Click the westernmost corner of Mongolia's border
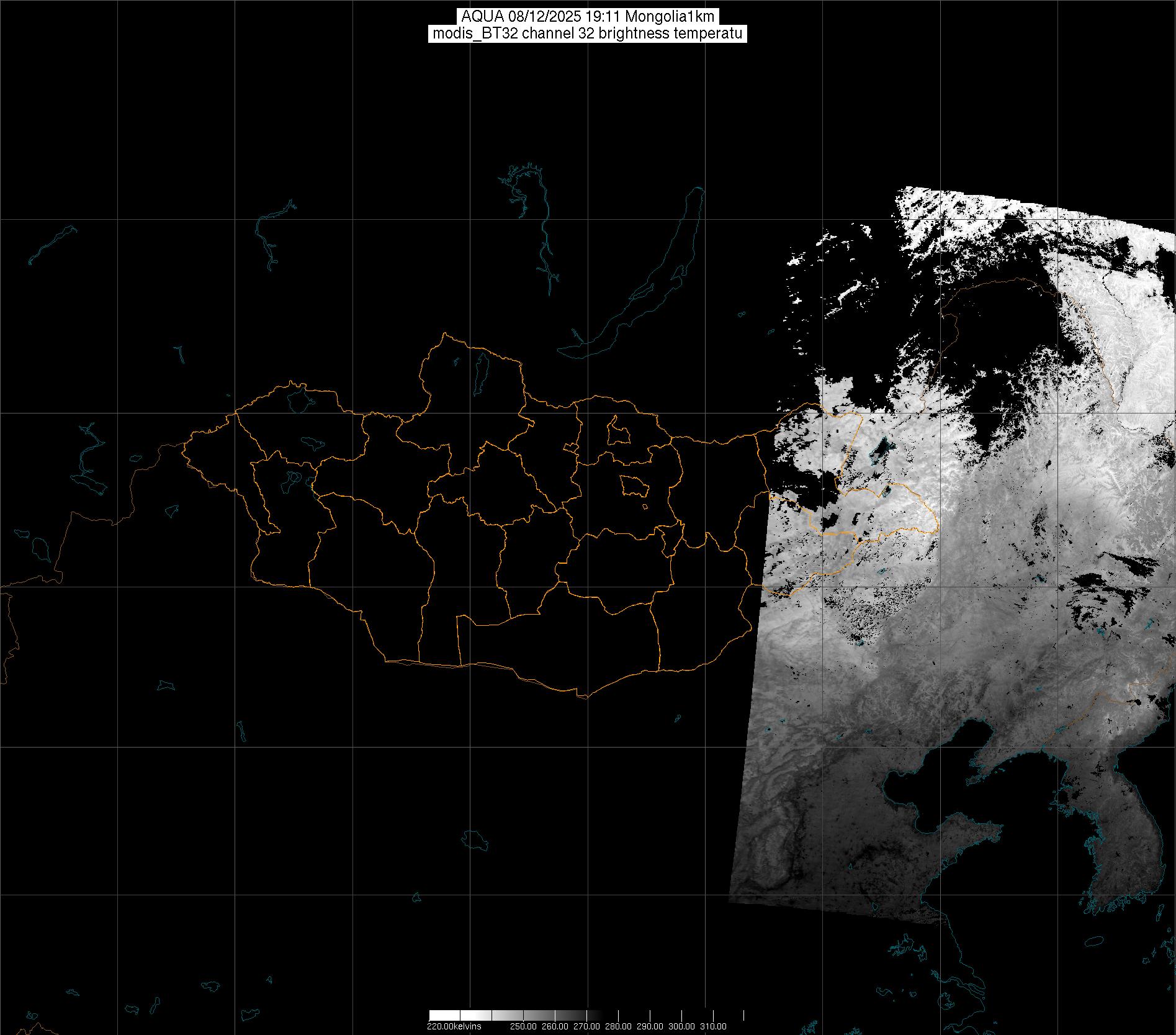Image resolution: width=1176 pixels, height=1035 pixels. tap(183, 445)
